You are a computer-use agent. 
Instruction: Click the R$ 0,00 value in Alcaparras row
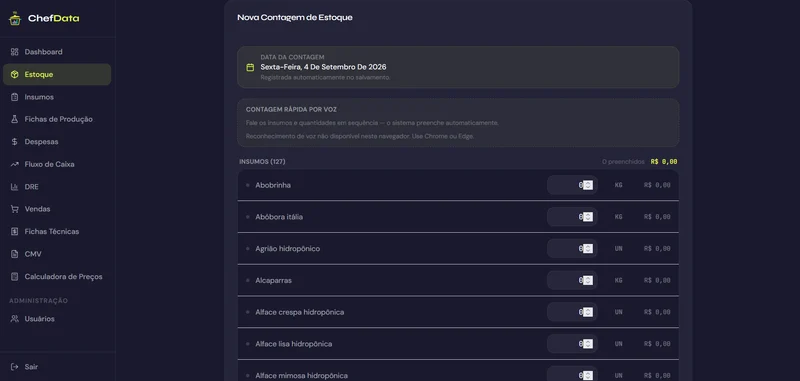pos(657,281)
